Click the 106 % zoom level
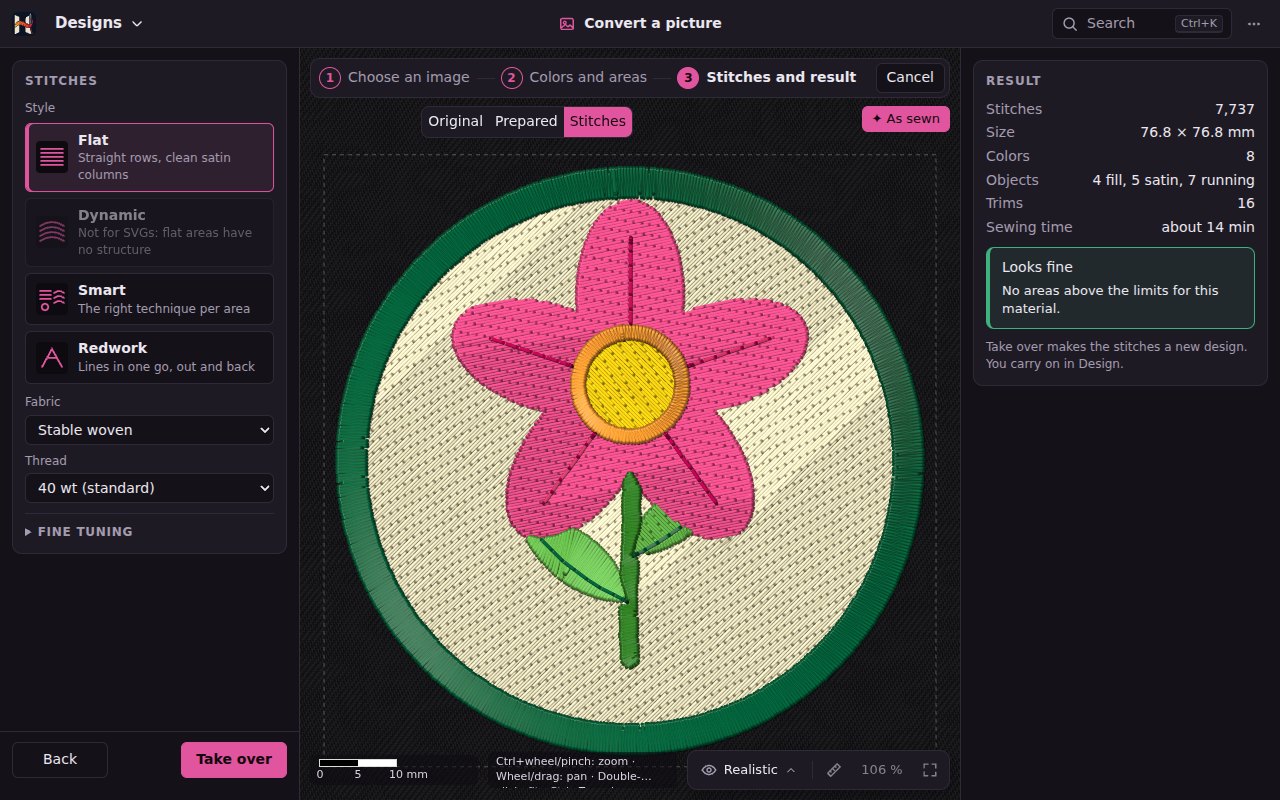Viewport: 1280px width, 800px height. [882, 770]
